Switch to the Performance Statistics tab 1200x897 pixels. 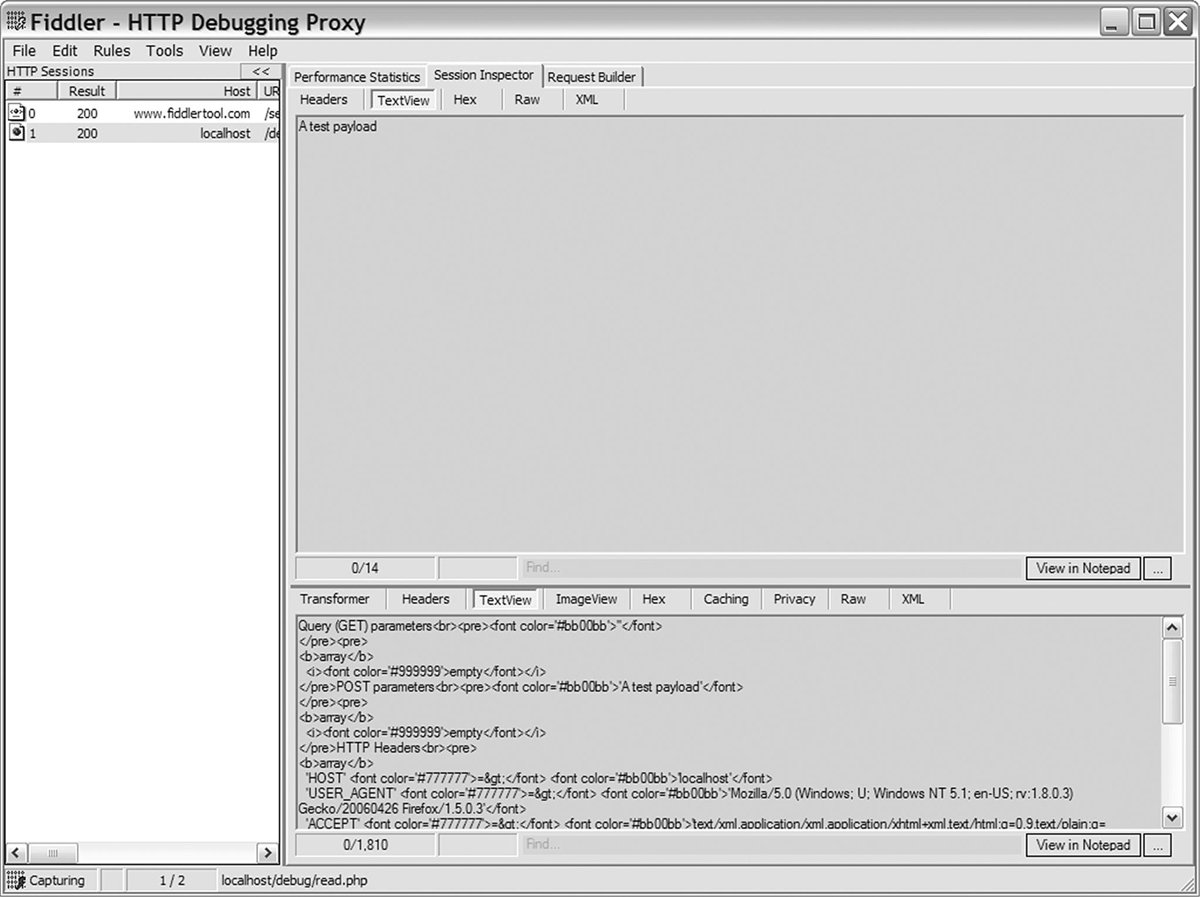[357, 77]
